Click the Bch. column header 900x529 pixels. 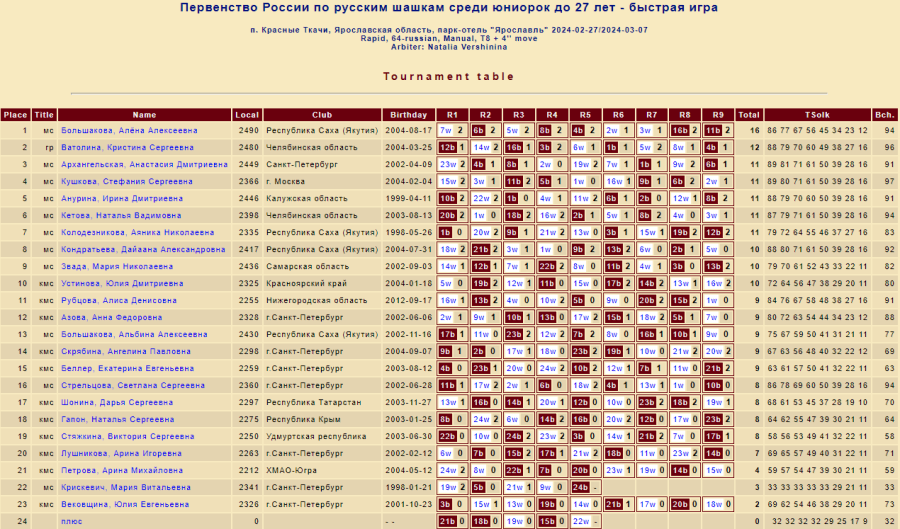point(884,114)
